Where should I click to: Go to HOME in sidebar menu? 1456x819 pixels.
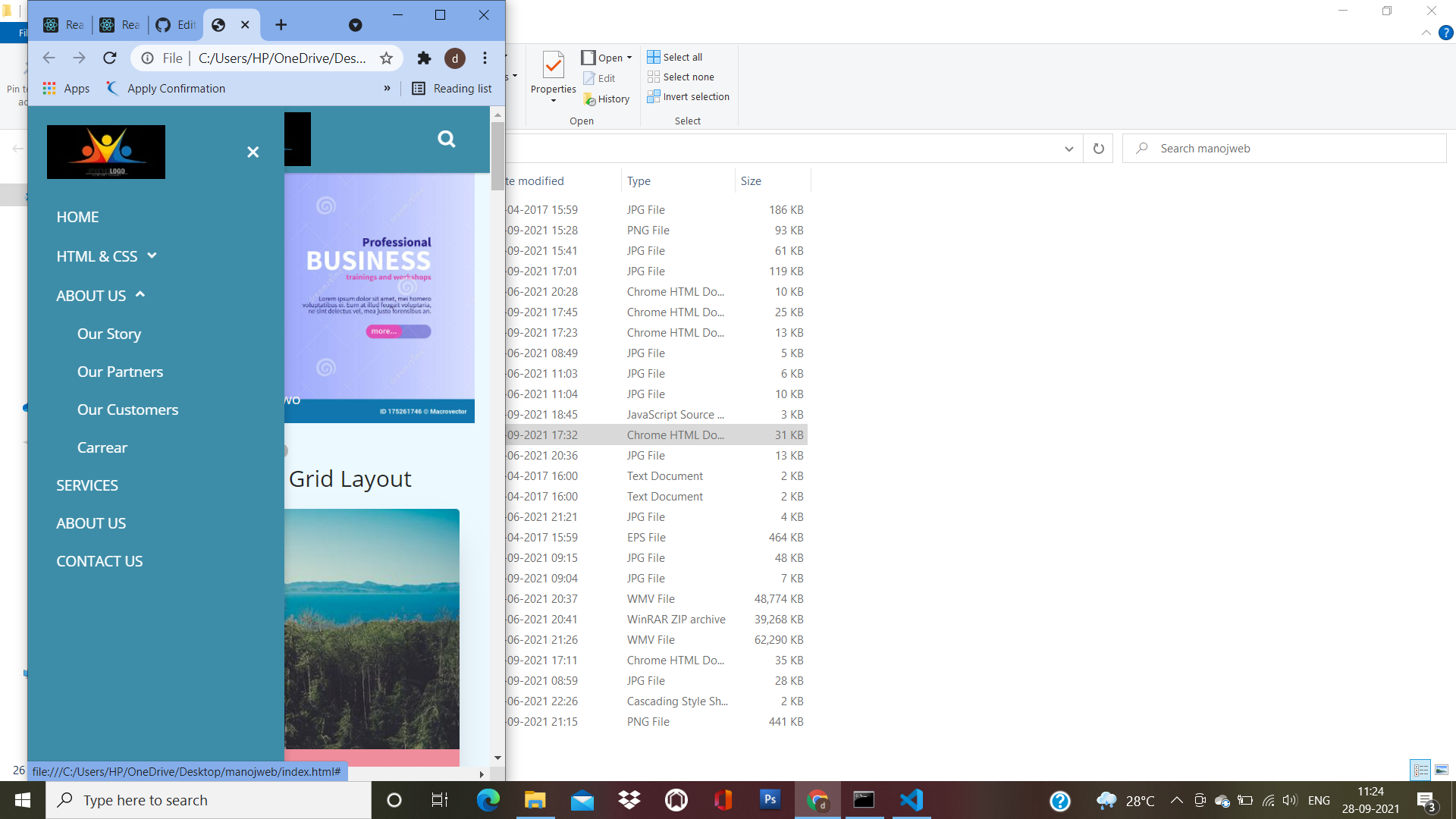(x=77, y=217)
